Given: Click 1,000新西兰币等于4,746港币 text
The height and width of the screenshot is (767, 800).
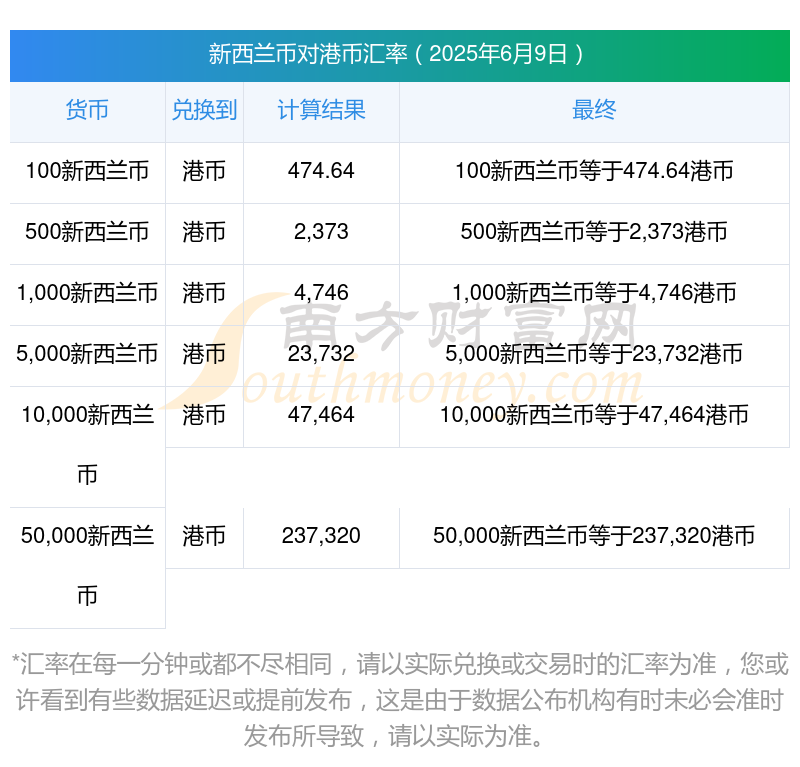Looking at the screenshot, I should pos(594,293).
